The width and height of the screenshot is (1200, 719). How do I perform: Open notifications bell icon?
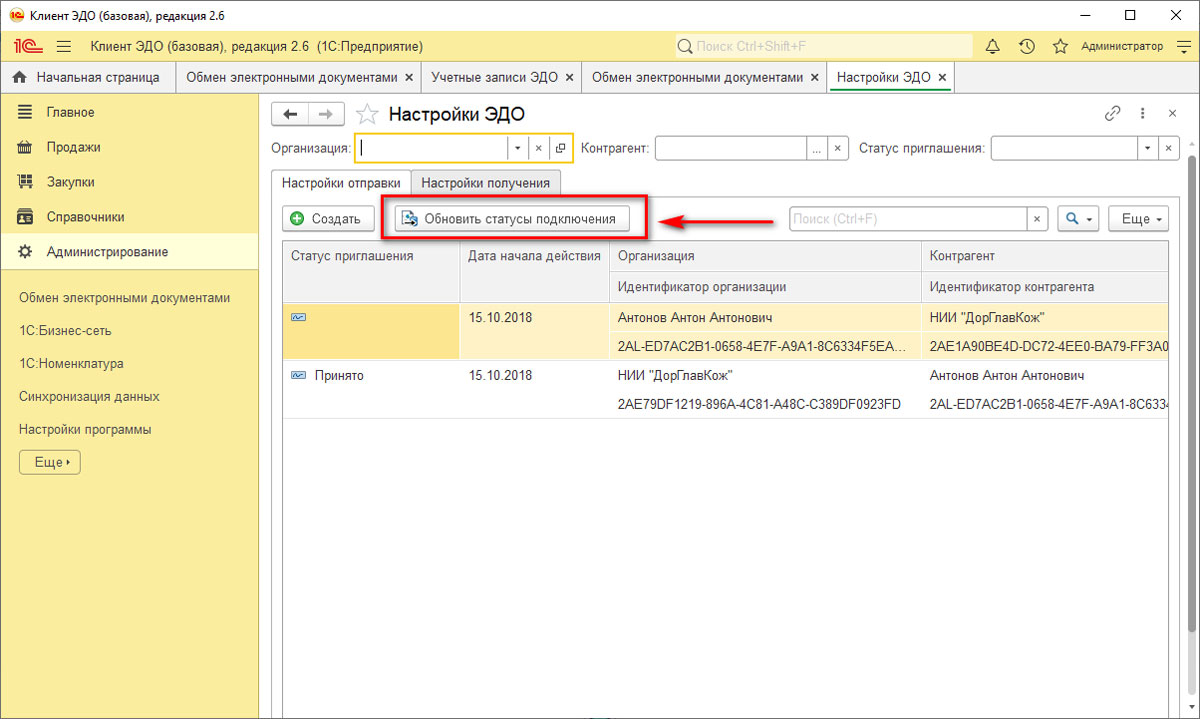tap(993, 46)
